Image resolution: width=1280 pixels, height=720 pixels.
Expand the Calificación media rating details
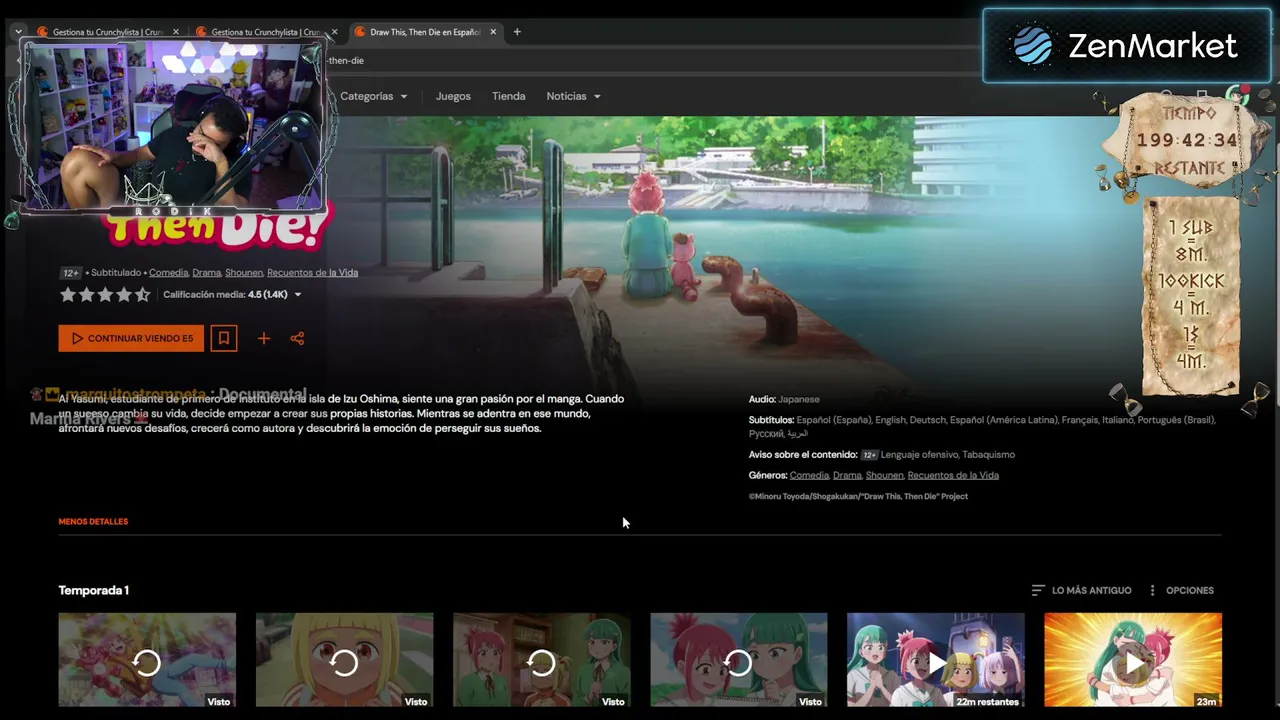tap(232, 295)
